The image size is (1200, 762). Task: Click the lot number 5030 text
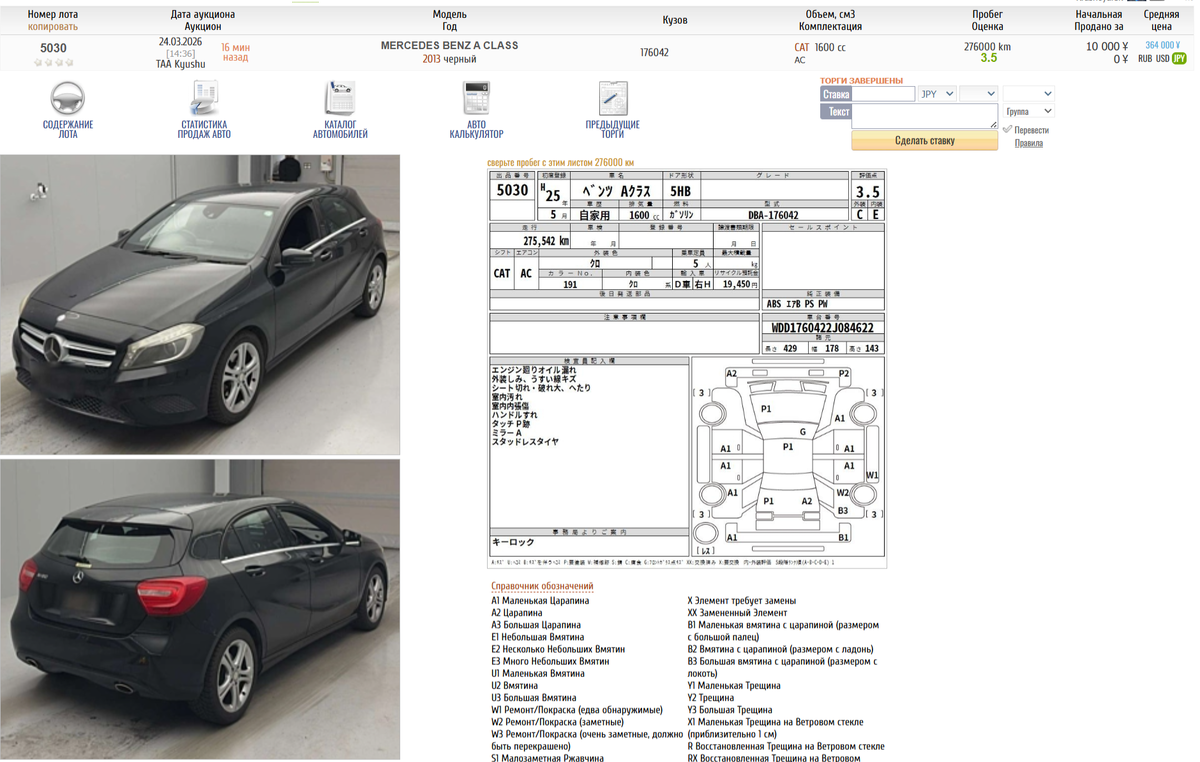pyautogui.click(x=54, y=48)
